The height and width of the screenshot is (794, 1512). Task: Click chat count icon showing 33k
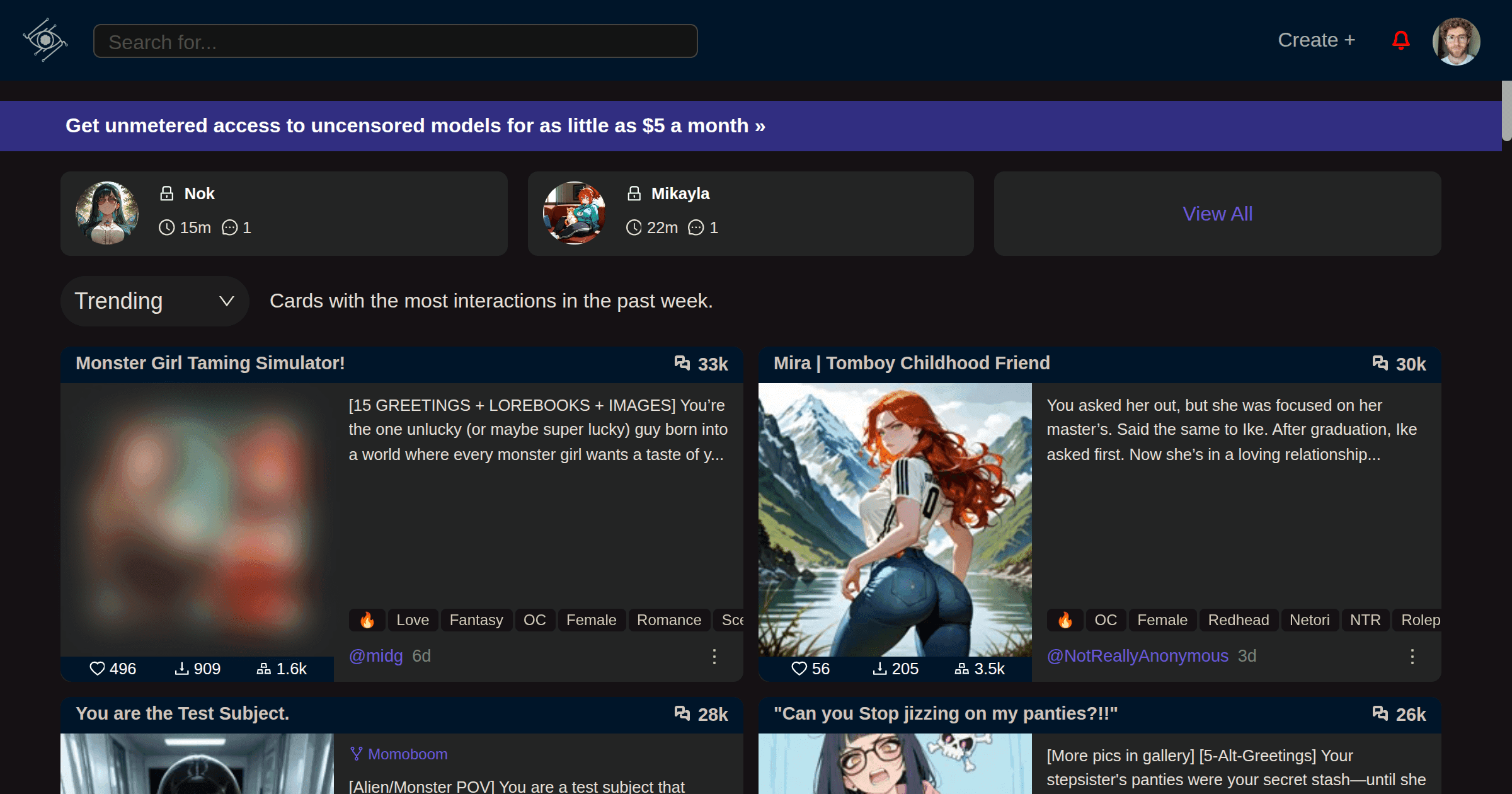point(682,363)
